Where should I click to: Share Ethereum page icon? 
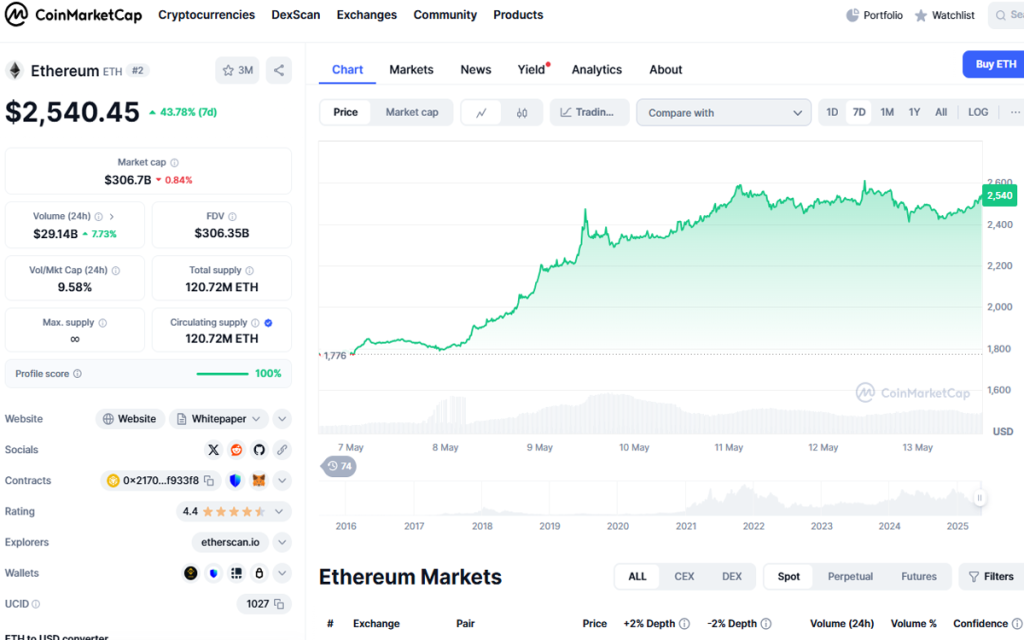[279, 71]
